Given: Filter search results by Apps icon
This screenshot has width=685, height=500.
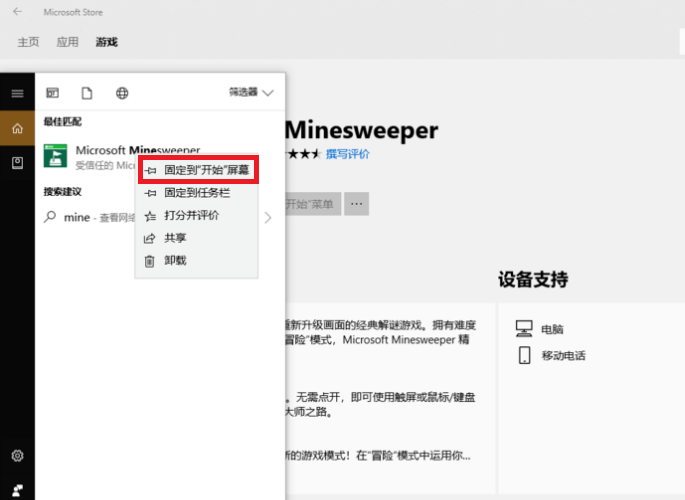Looking at the screenshot, I should coord(53,93).
